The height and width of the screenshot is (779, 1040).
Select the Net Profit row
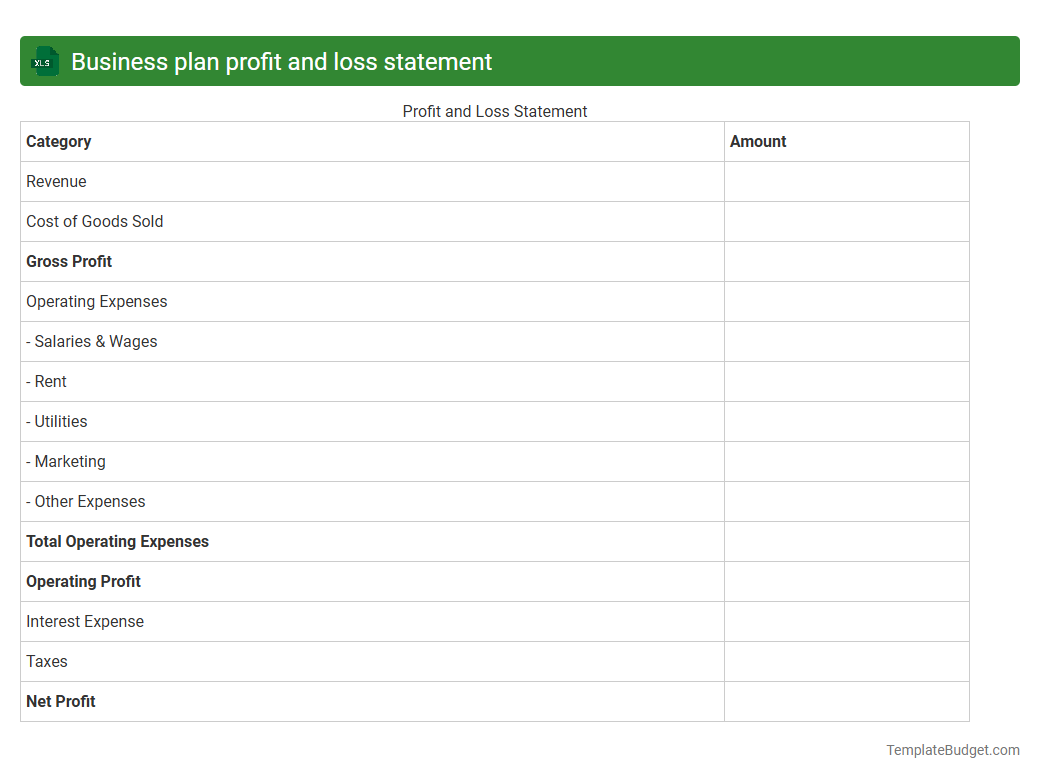pos(61,701)
